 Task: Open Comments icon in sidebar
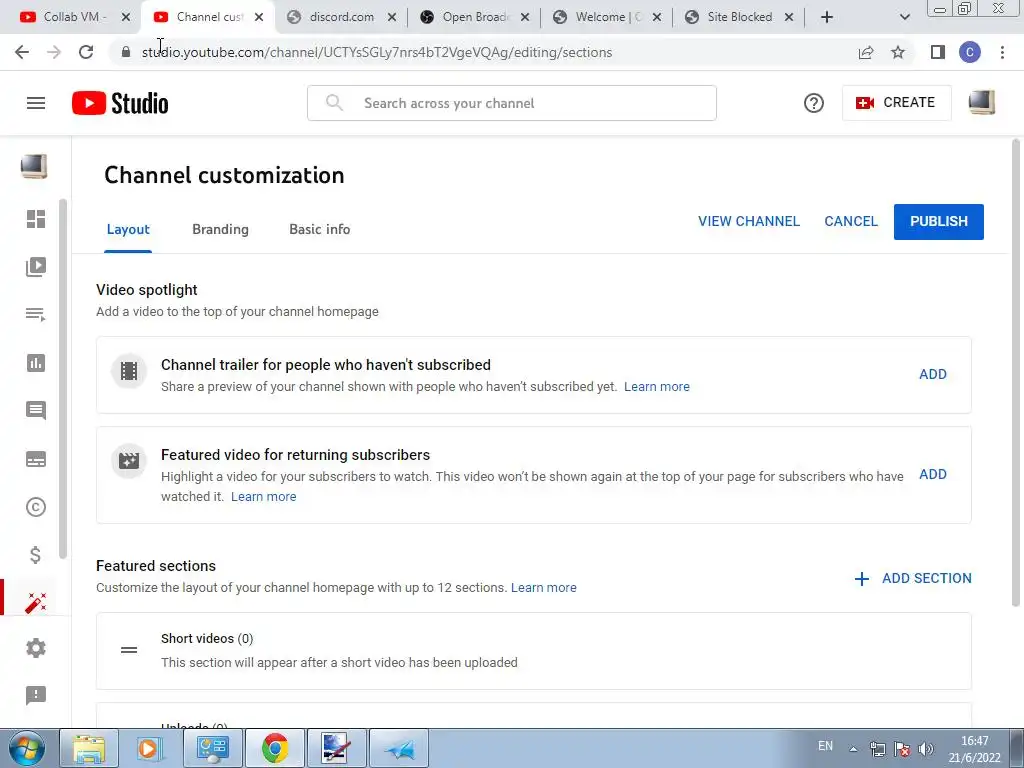tap(36, 411)
